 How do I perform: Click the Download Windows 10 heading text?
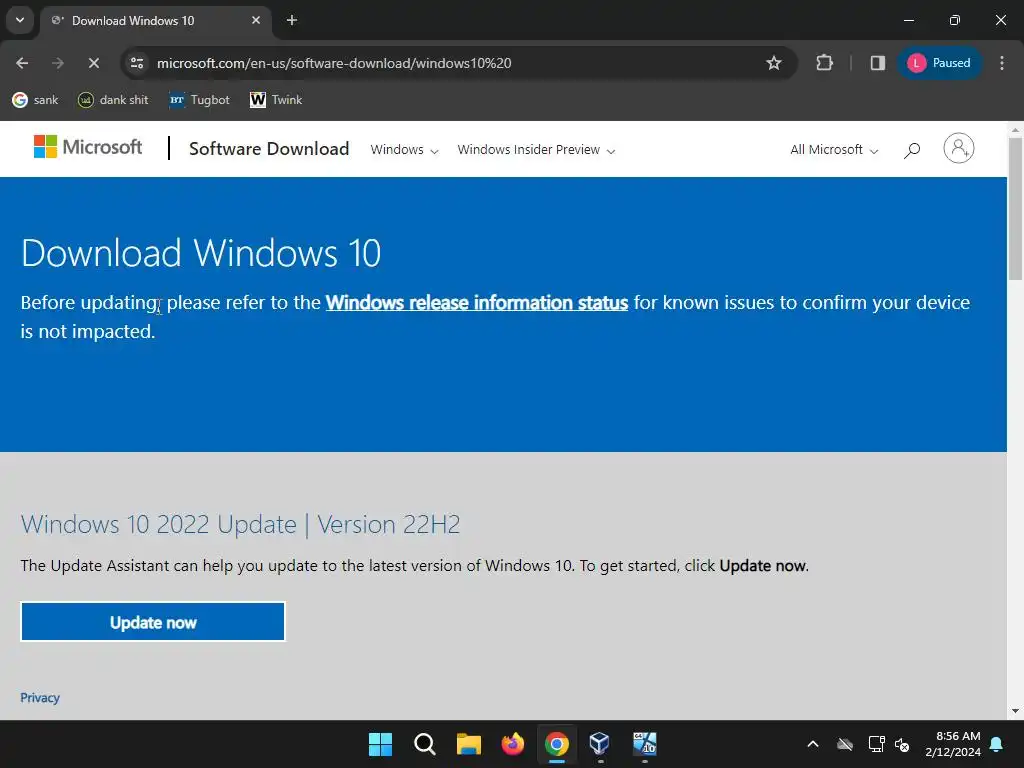click(200, 253)
